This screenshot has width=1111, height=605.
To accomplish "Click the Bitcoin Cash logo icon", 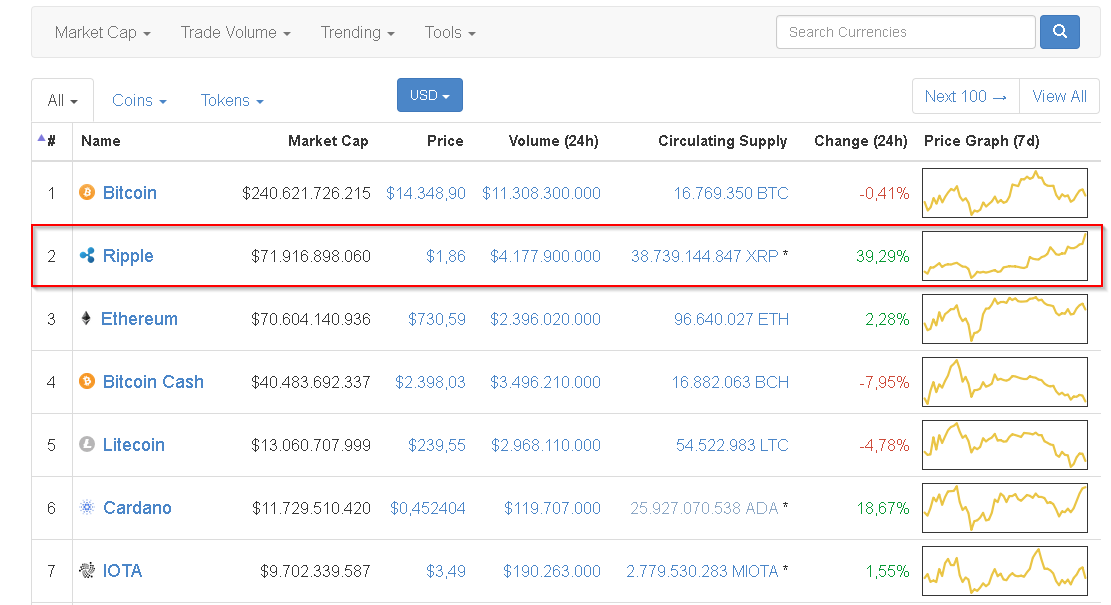I will coord(86,382).
